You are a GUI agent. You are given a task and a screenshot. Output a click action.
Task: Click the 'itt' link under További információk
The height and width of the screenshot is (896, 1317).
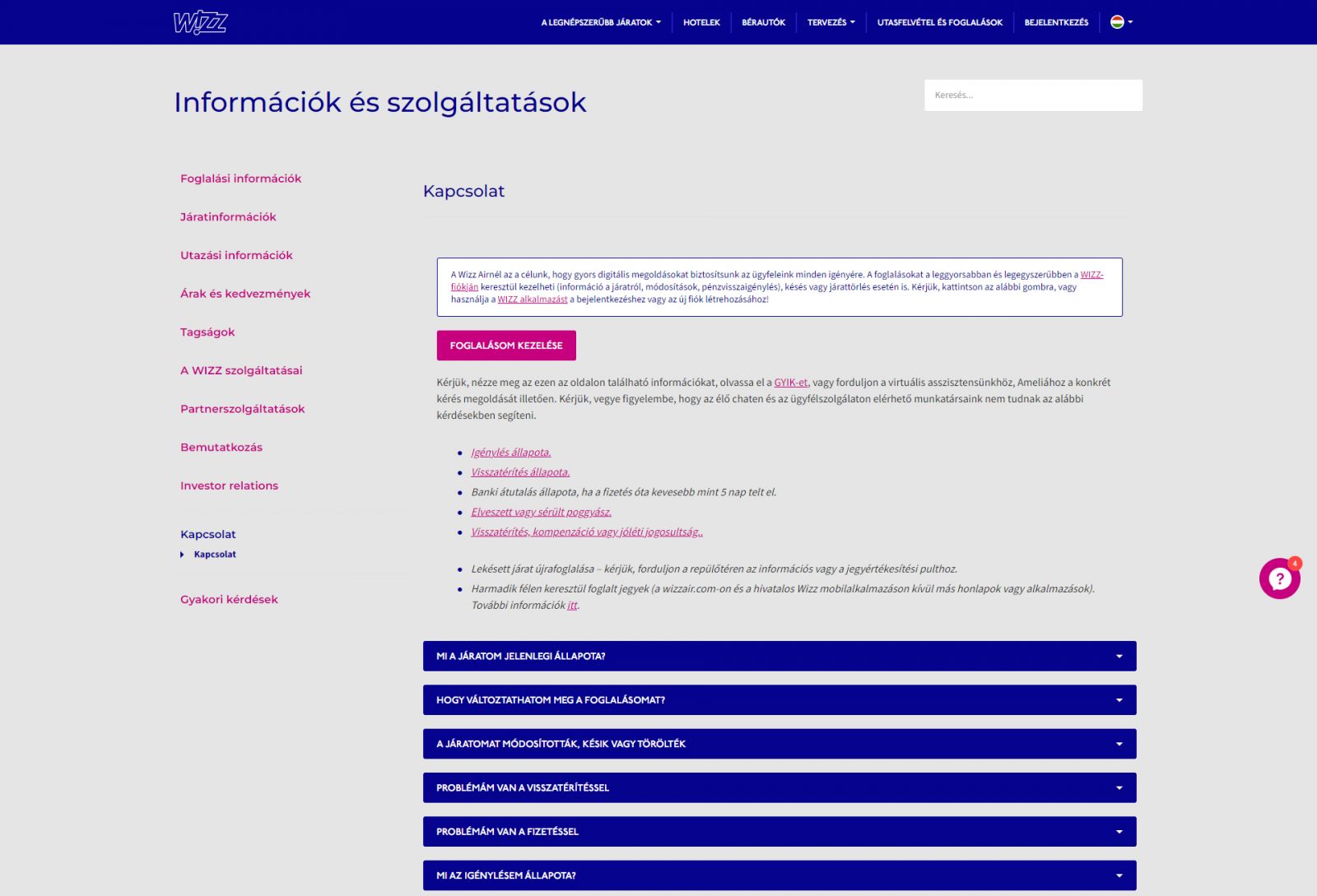573,606
